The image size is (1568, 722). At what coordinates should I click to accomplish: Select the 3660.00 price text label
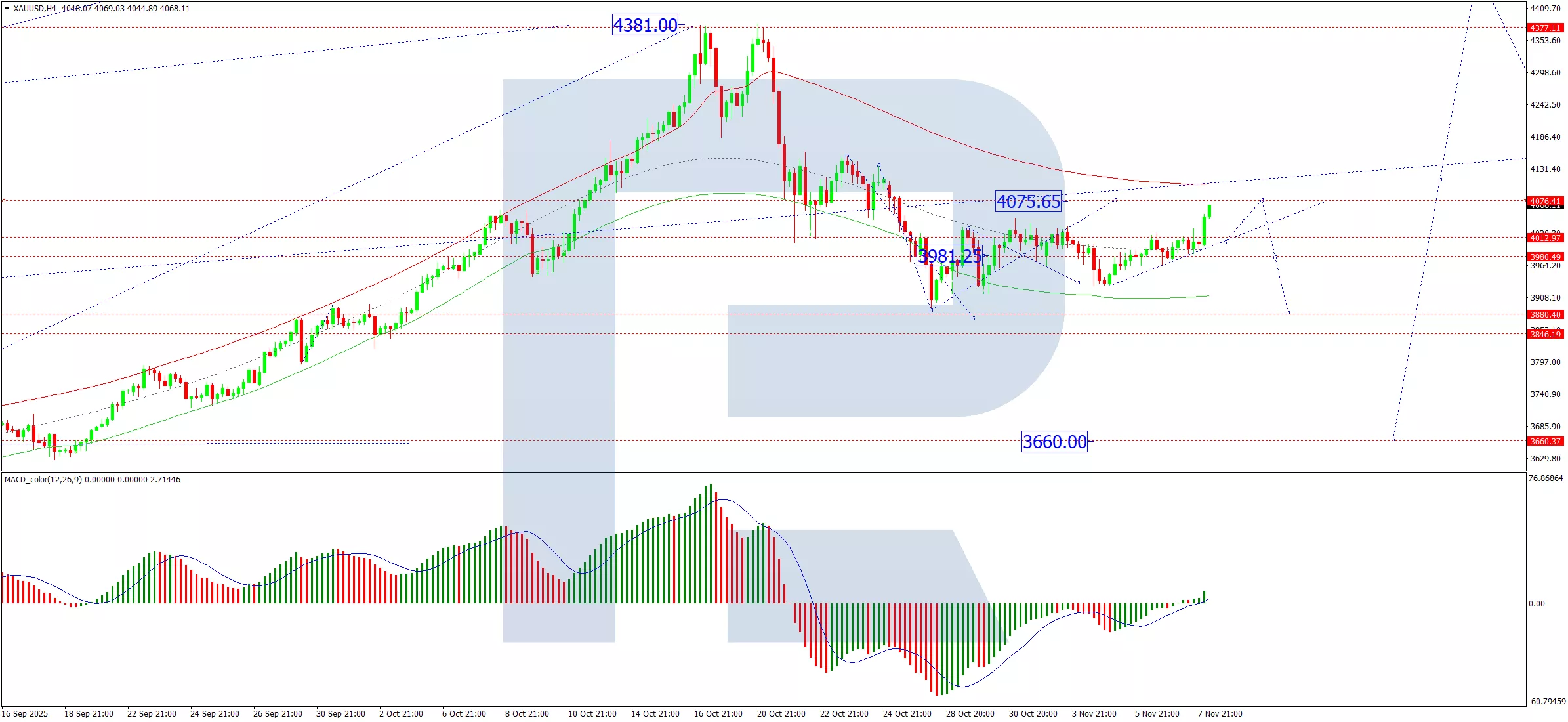tap(1054, 442)
